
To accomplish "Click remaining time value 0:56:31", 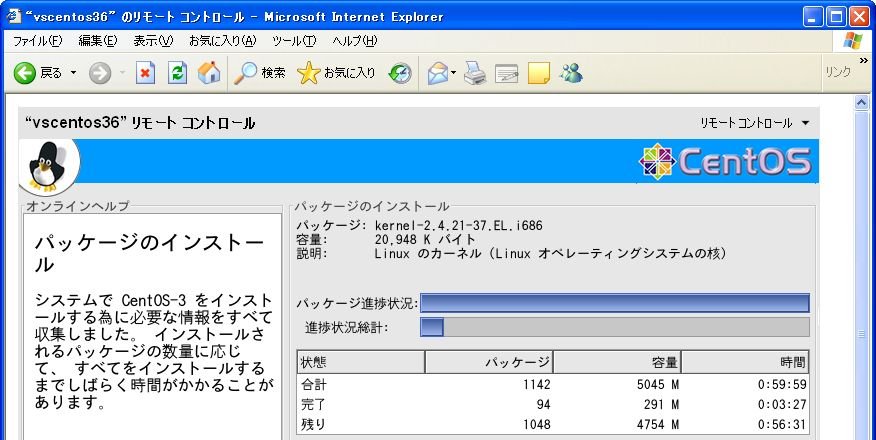I will pyautogui.click(x=782, y=424).
